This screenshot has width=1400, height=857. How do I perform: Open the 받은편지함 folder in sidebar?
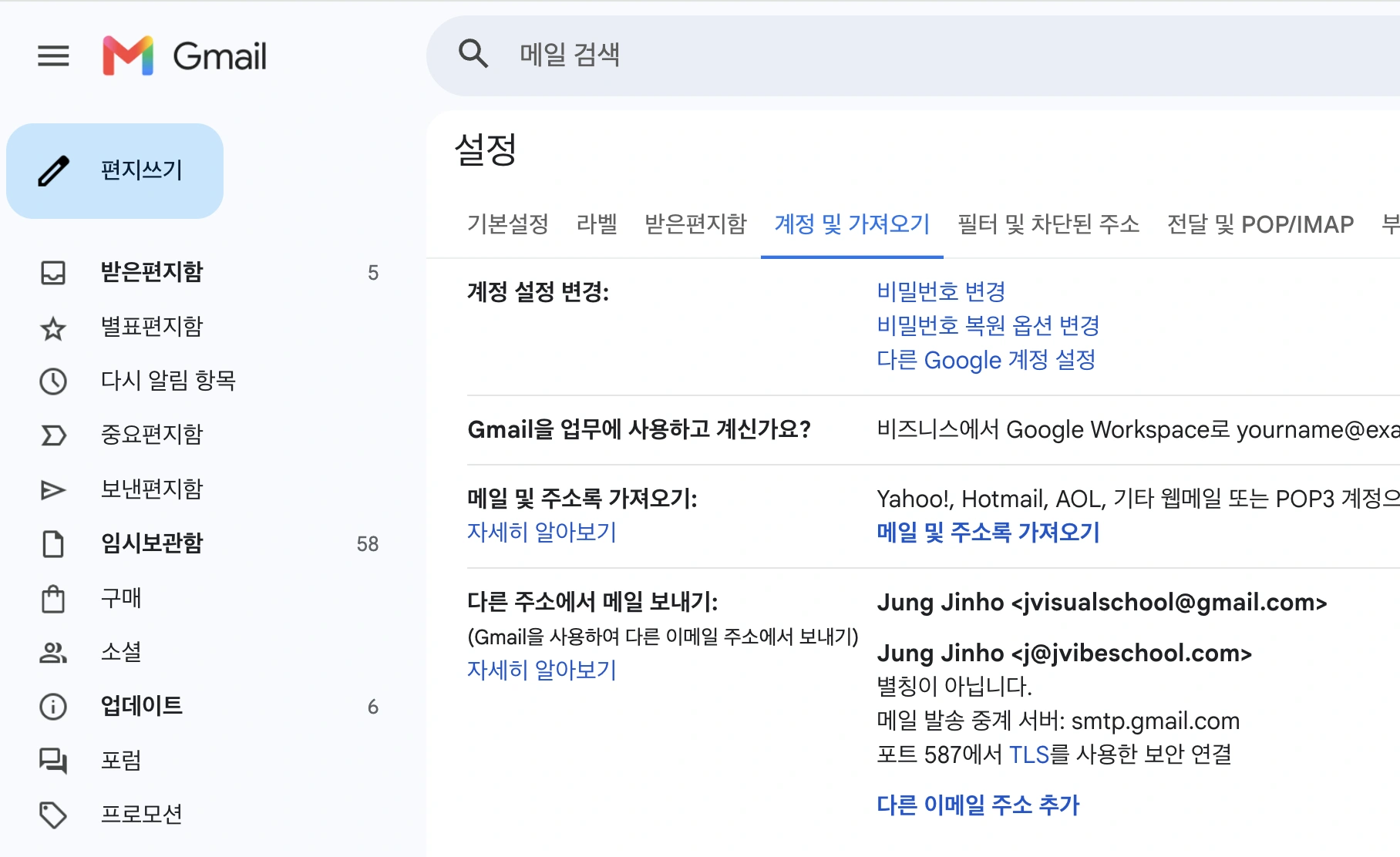[x=152, y=271]
